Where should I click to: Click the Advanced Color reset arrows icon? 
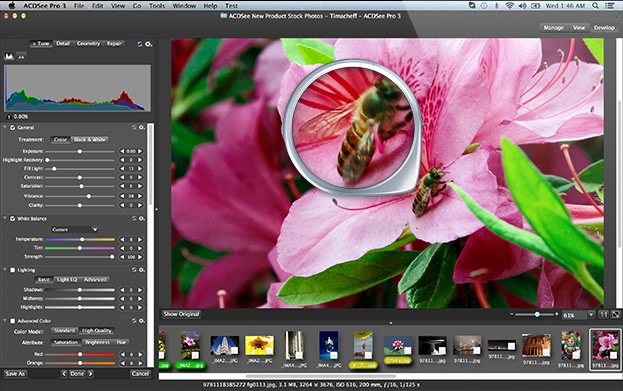[134, 321]
